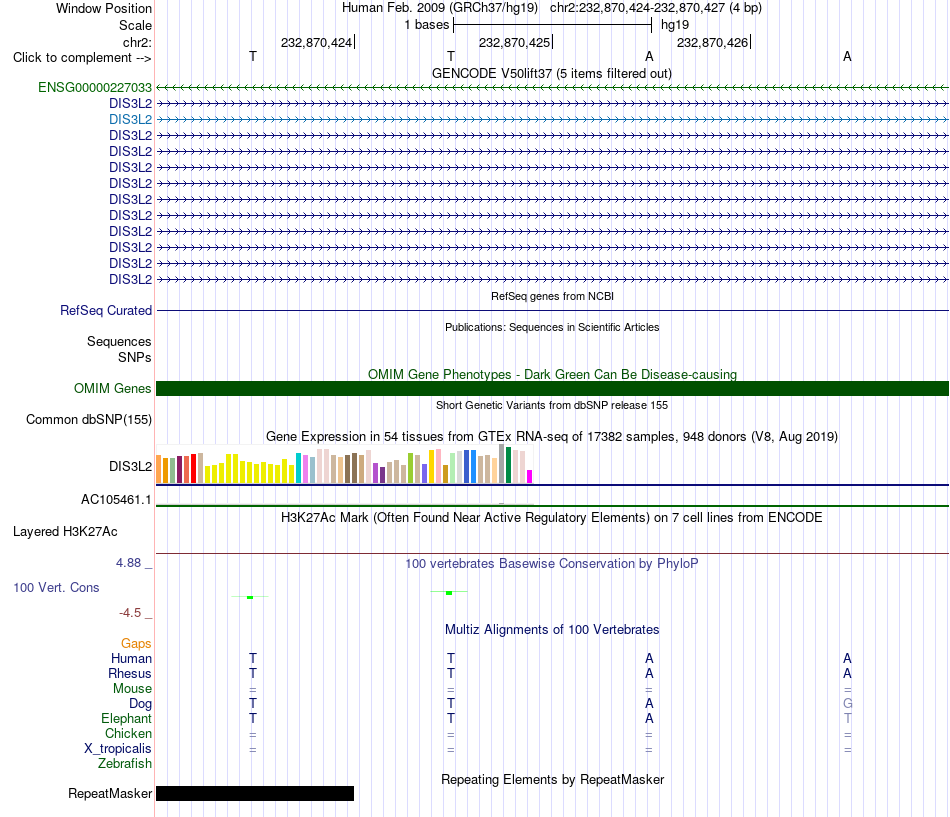Screen dimensions: 950x817
Task: Click the 4.88 PhyloP upper value
Action: coord(128,563)
